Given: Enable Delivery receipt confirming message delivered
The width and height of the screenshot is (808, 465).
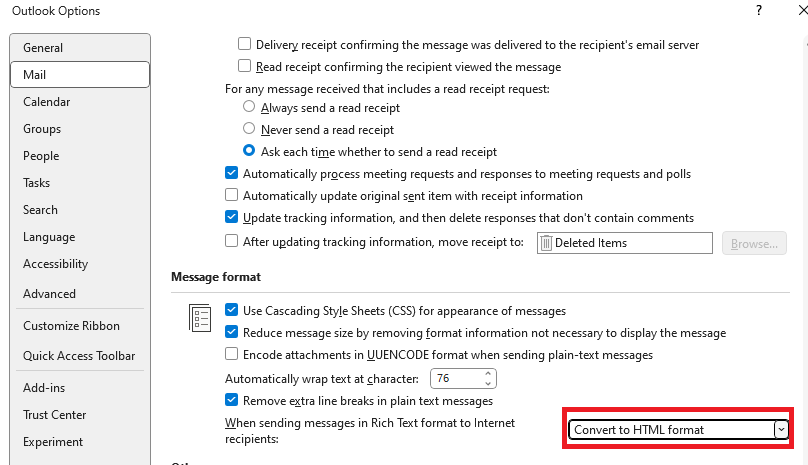Looking at the screenshot, I should 244,44.
